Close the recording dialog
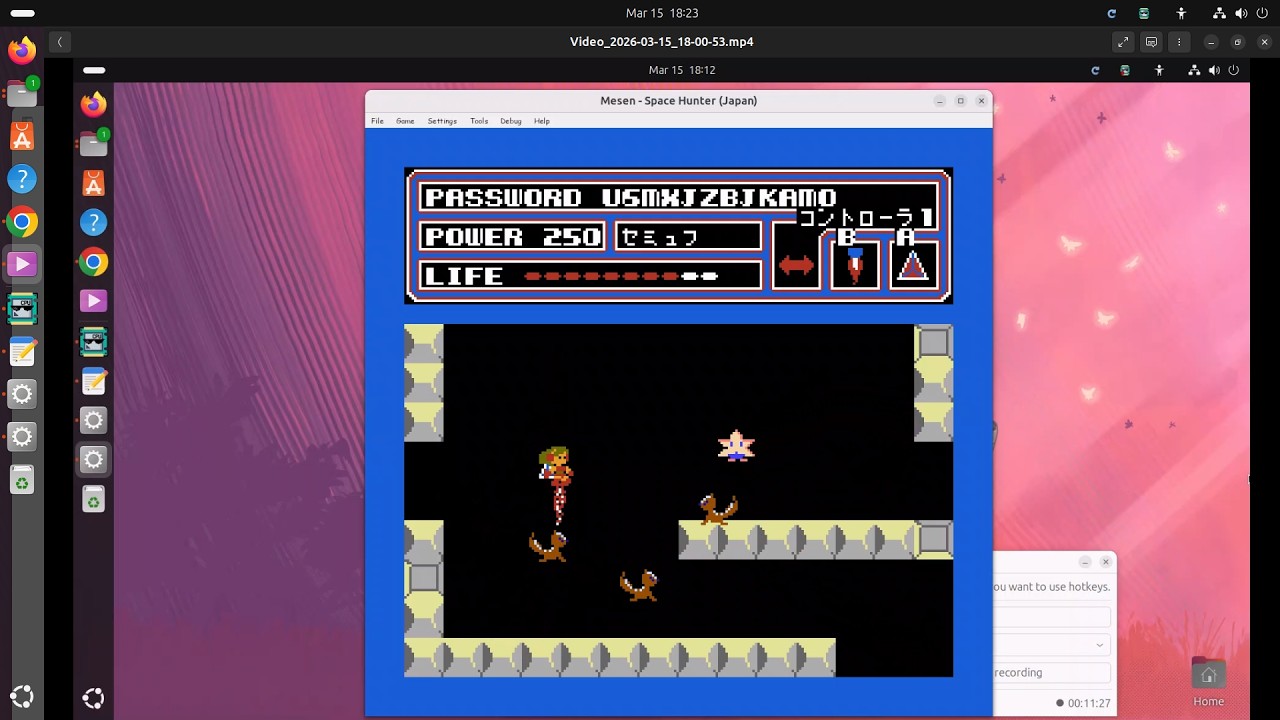 tap(1105, 562)
